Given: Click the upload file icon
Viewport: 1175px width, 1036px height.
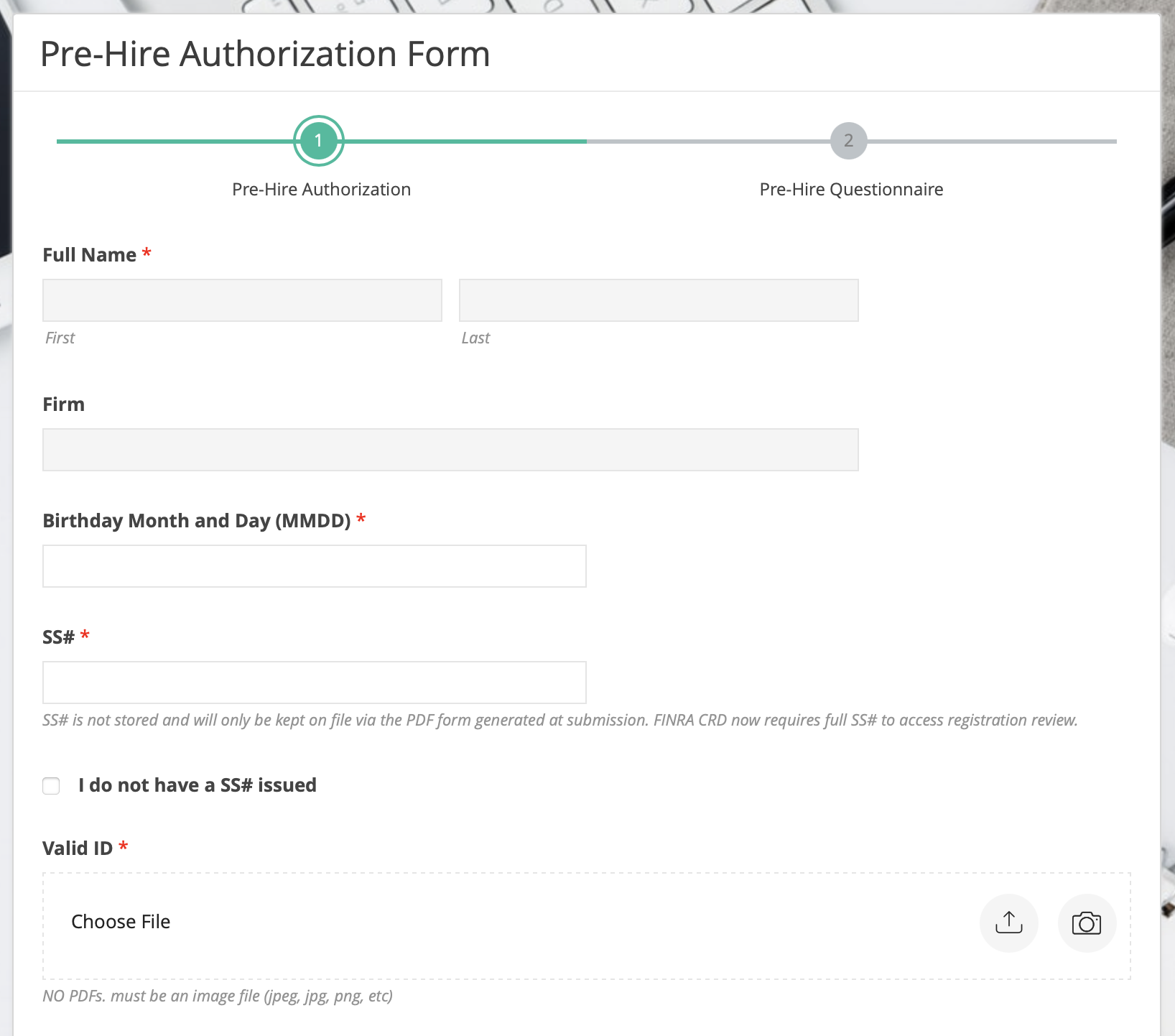Looking at the screenshot, I should pos(1008,922).
